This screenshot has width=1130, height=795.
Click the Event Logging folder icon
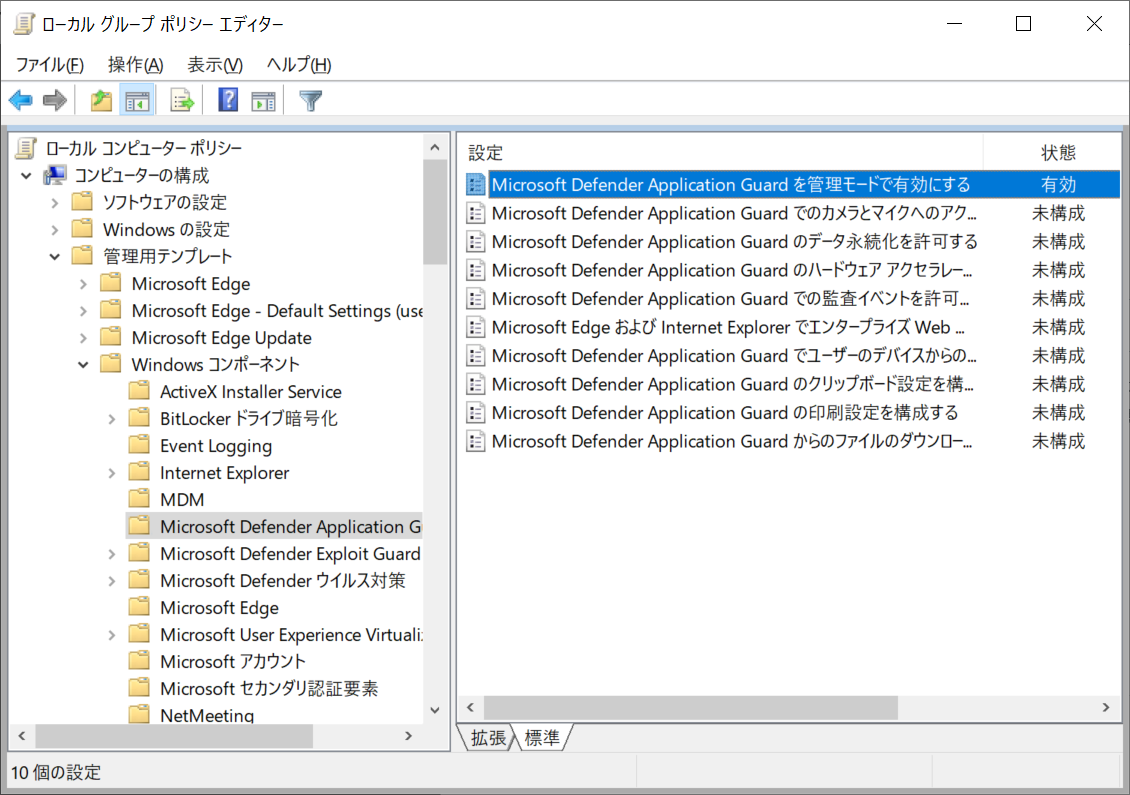point(139,445)
